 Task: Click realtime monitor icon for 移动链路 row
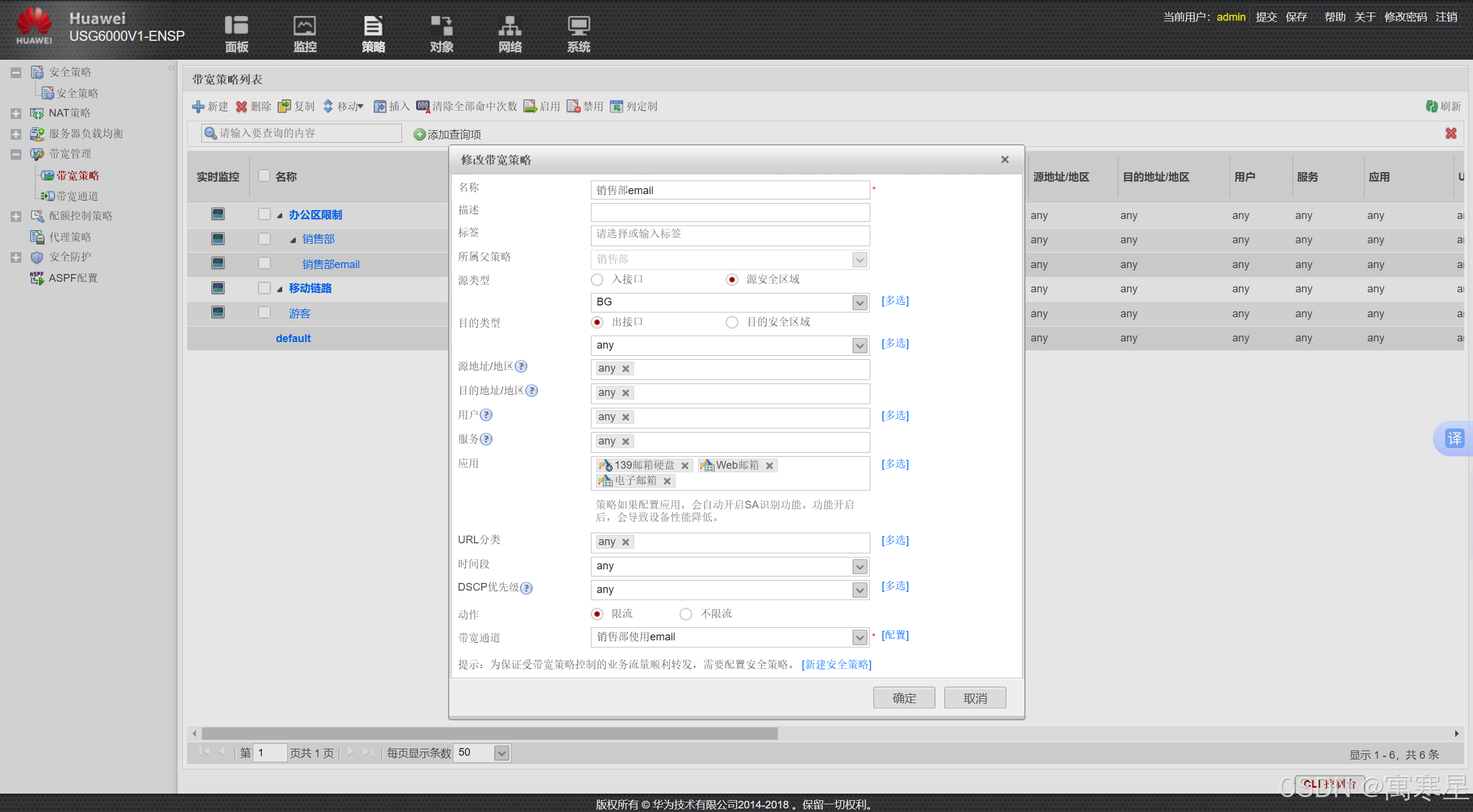click(218, 288)
